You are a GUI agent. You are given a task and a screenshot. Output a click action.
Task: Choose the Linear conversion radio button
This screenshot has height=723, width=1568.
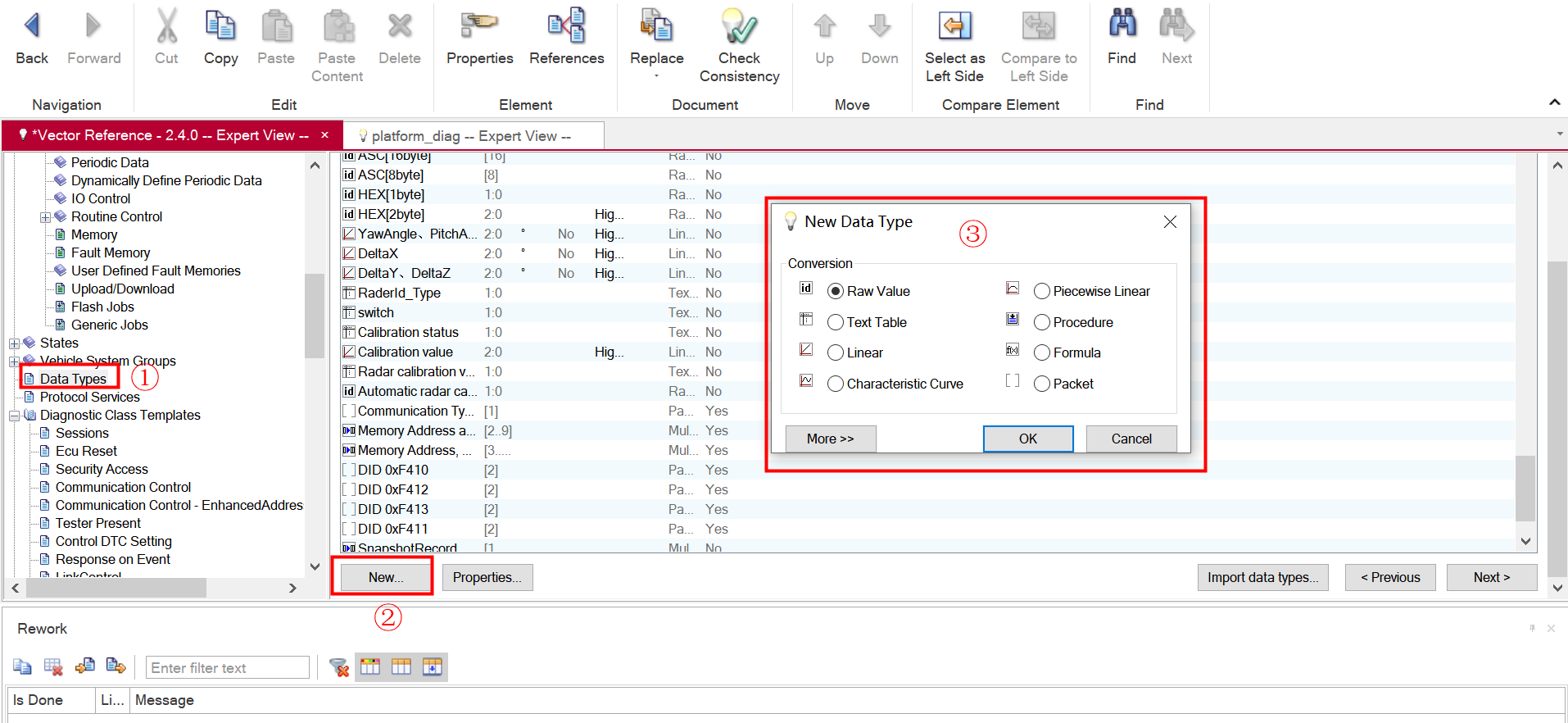point(836,352)
